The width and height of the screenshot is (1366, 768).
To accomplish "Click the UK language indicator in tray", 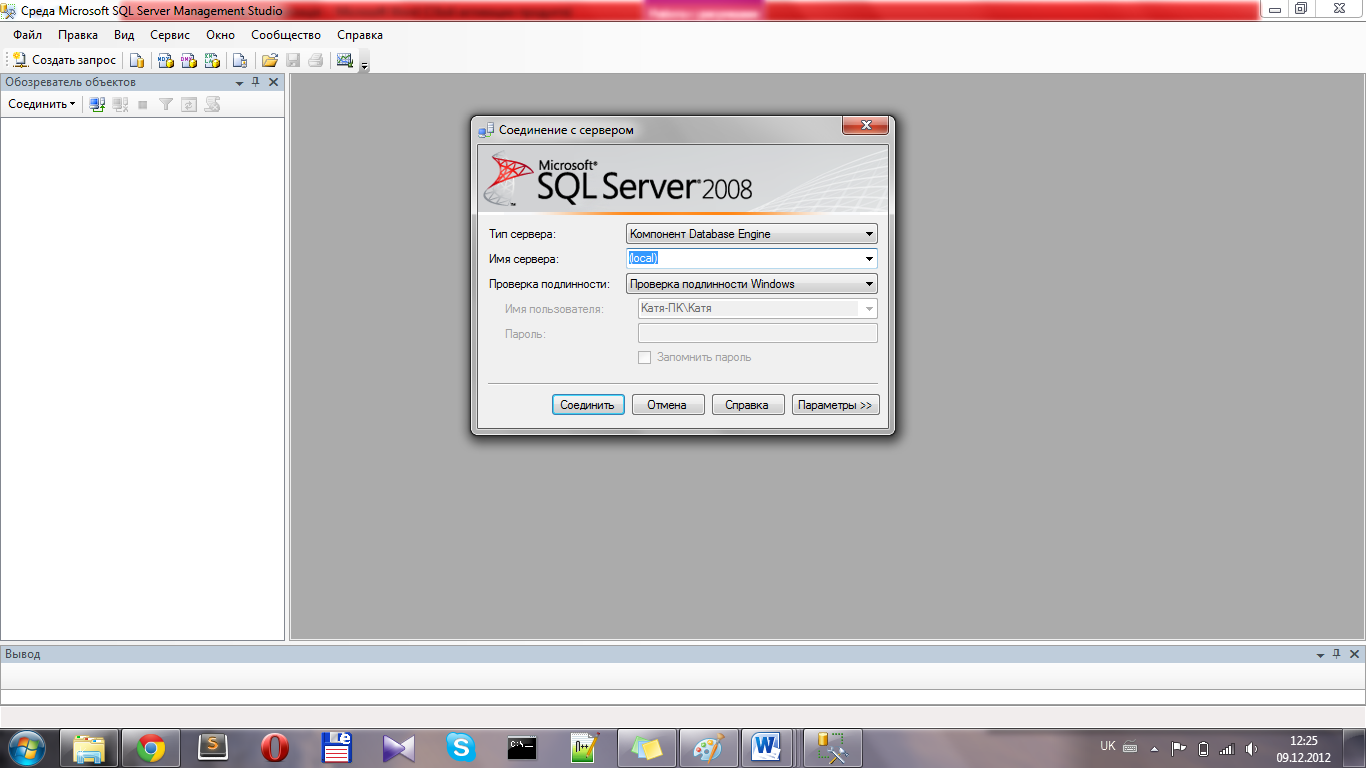I will 1107,746.
